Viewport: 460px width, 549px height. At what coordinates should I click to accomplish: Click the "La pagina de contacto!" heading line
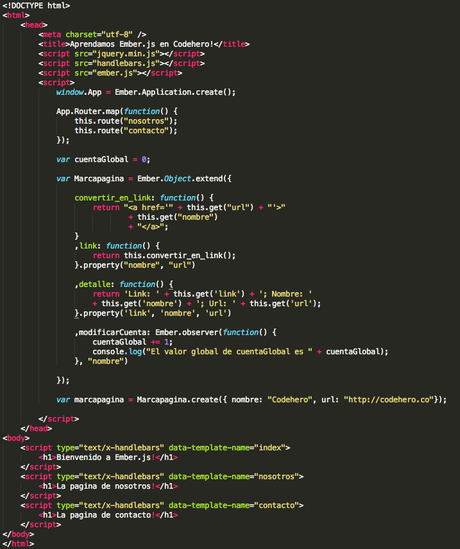[108, 515]
